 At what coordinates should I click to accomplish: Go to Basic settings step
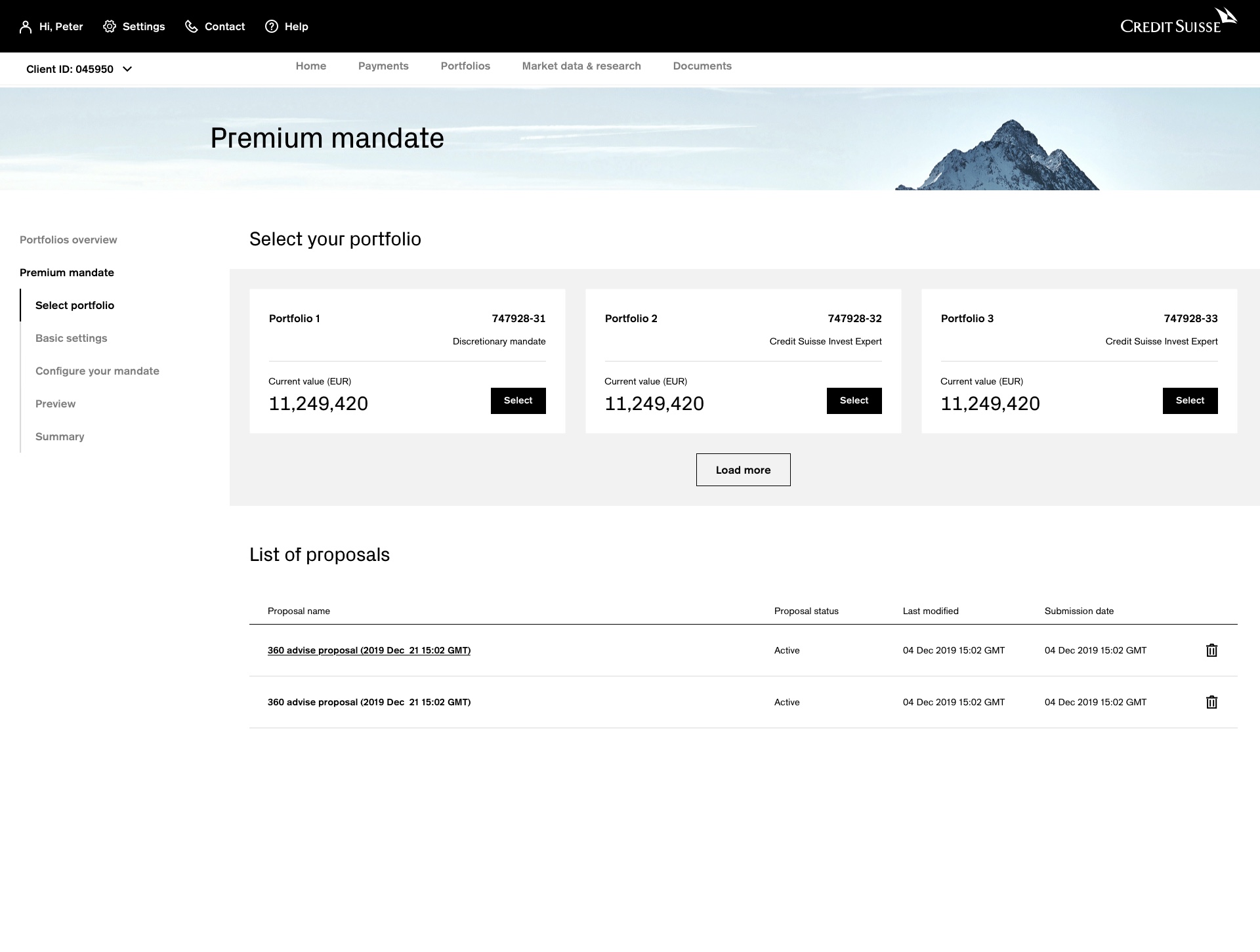tap(71, 339)
